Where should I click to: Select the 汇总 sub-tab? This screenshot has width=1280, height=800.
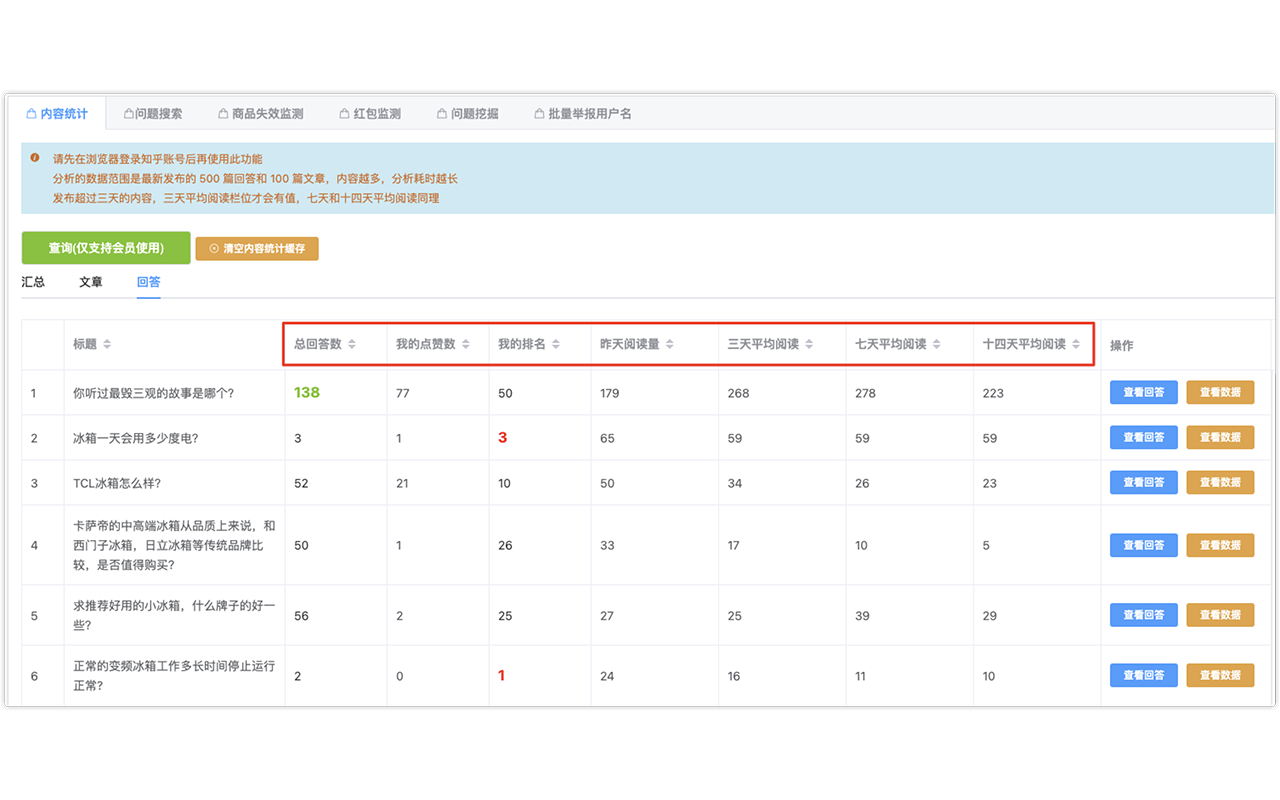[x=33, y=282]
